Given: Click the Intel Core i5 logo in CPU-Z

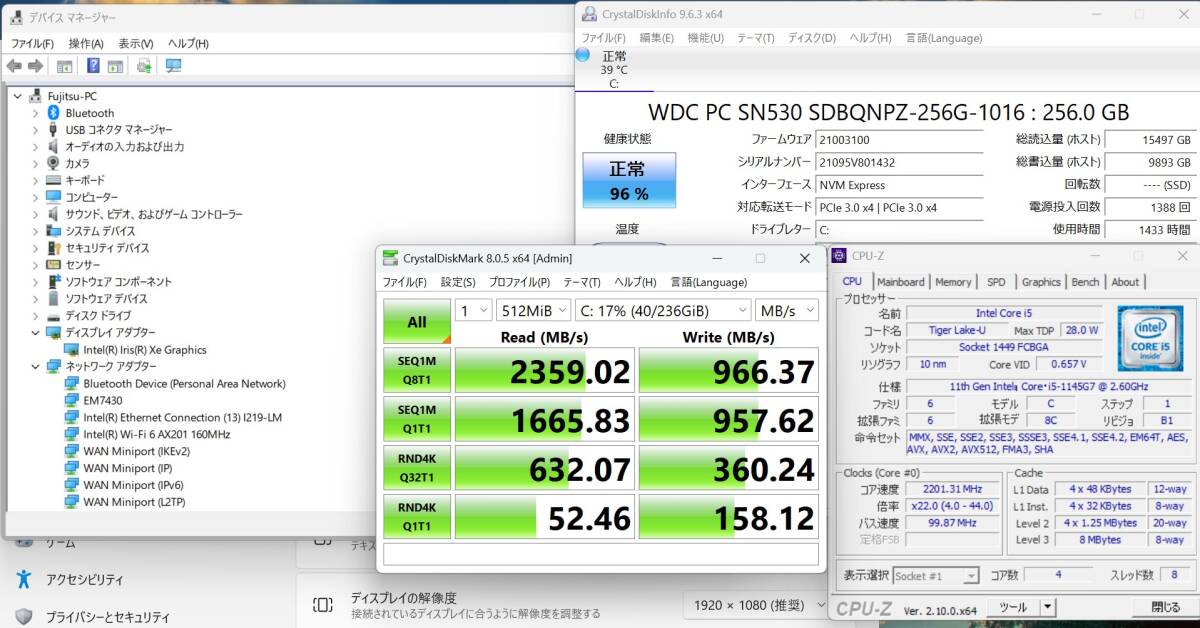Looking at the screenshot, I should (1150, 339).
